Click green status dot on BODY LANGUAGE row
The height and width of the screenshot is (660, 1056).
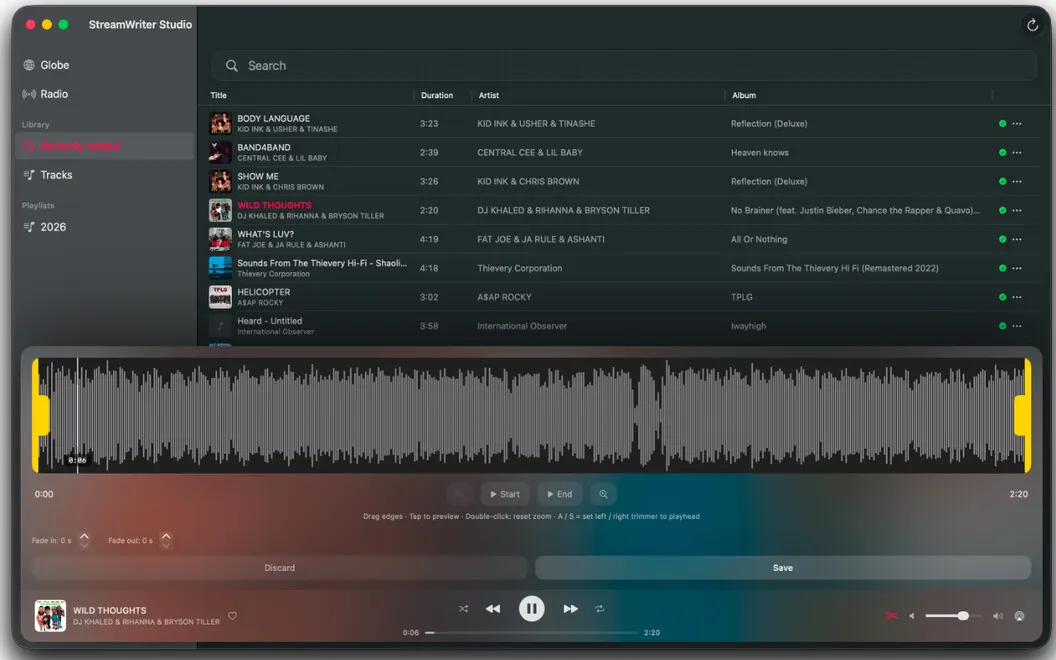[1002, 123]
